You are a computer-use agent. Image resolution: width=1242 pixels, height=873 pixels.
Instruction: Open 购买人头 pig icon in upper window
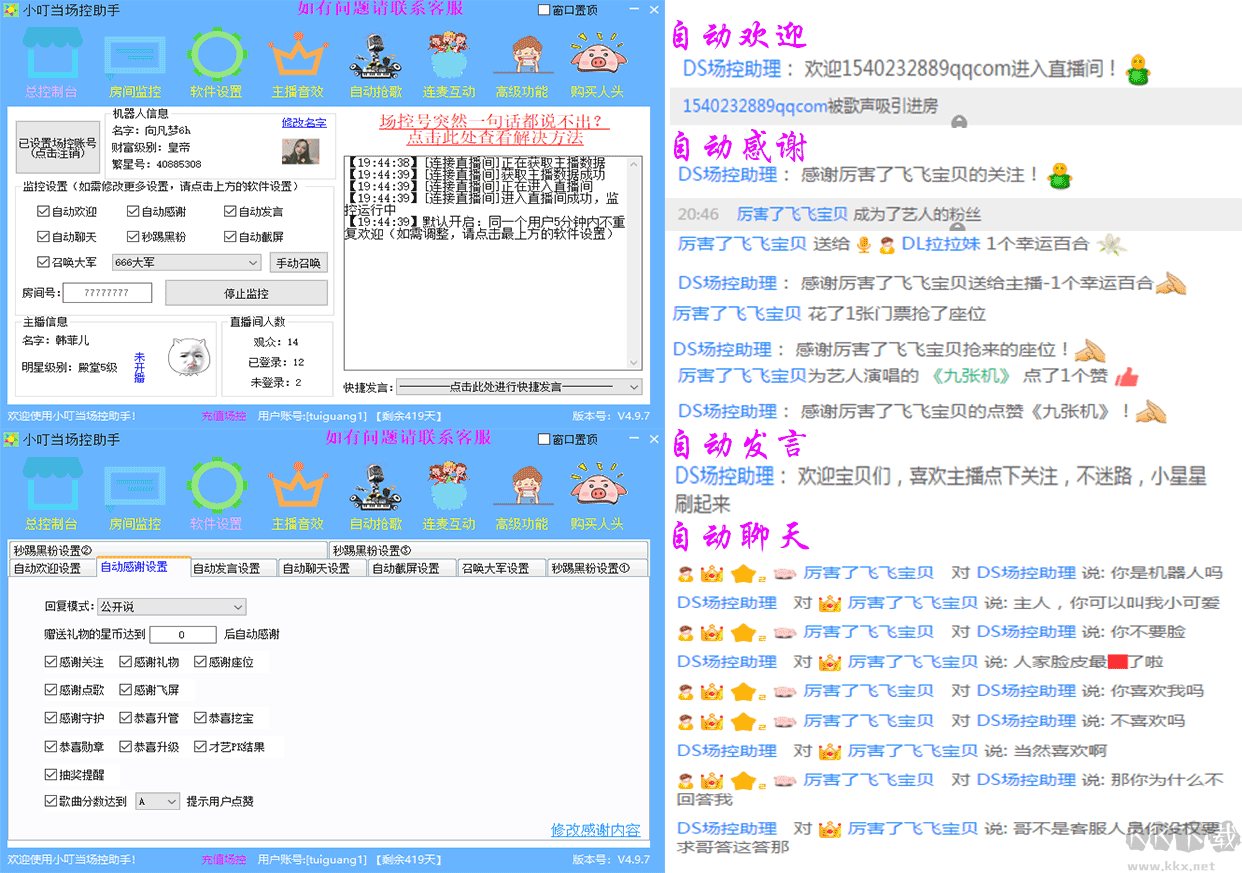597,62
